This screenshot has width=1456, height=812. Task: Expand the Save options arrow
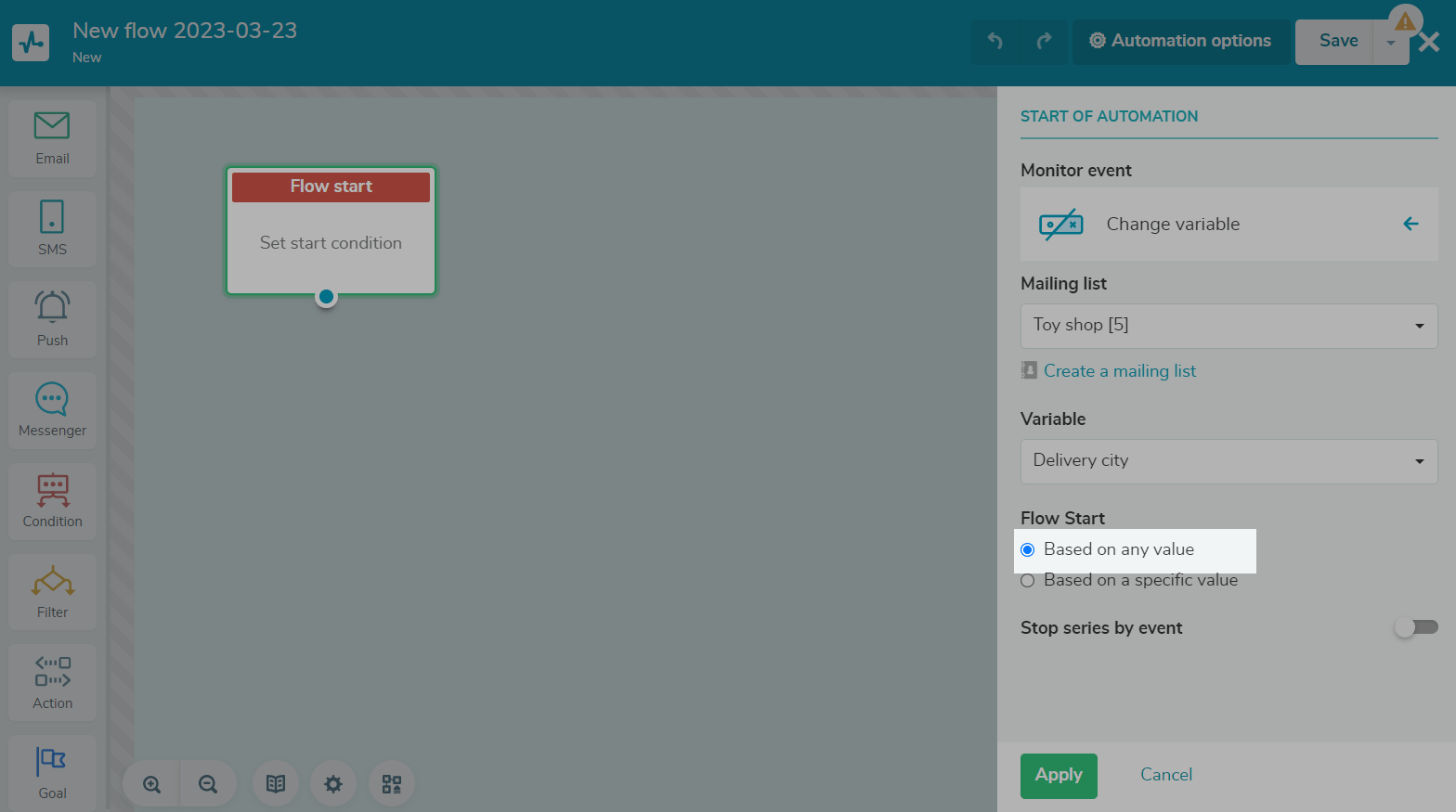click(x=1391, y=43)
